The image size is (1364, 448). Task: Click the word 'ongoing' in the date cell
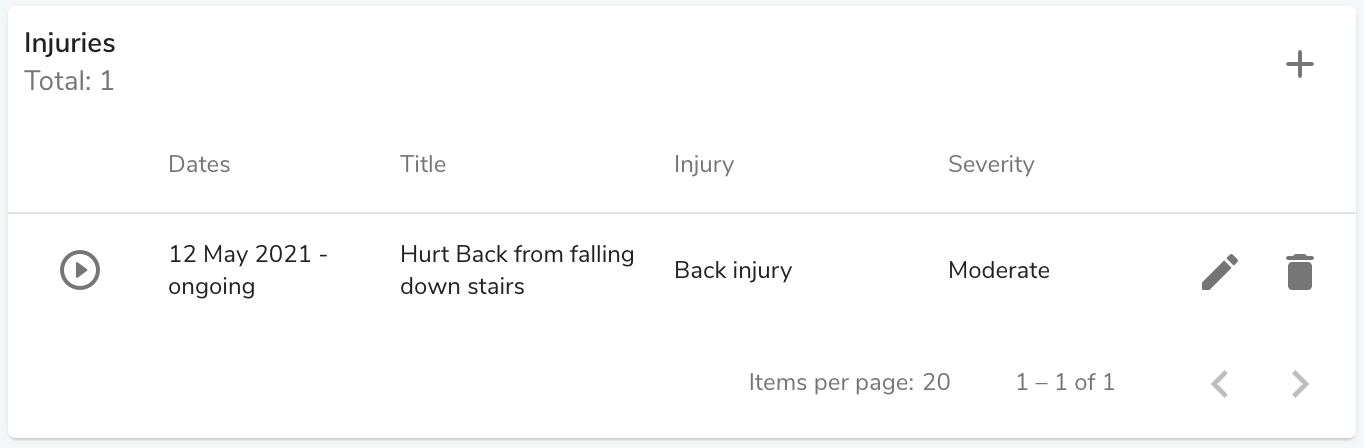[x=211, y=288]
